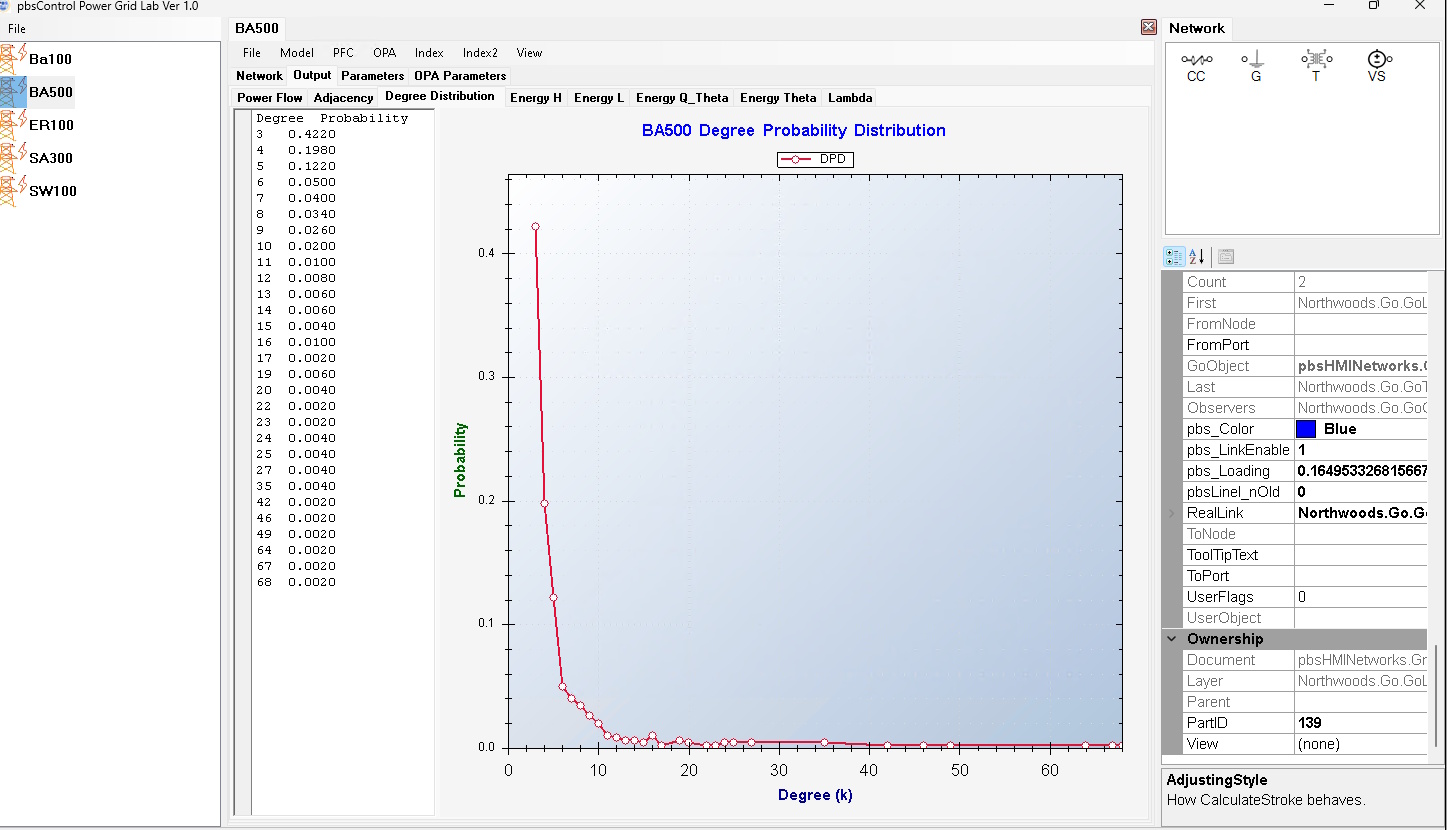Viewport: 1447px width, 830px height.
Task: Switch to the OPA Parameters tab
Action: point(460,76)
